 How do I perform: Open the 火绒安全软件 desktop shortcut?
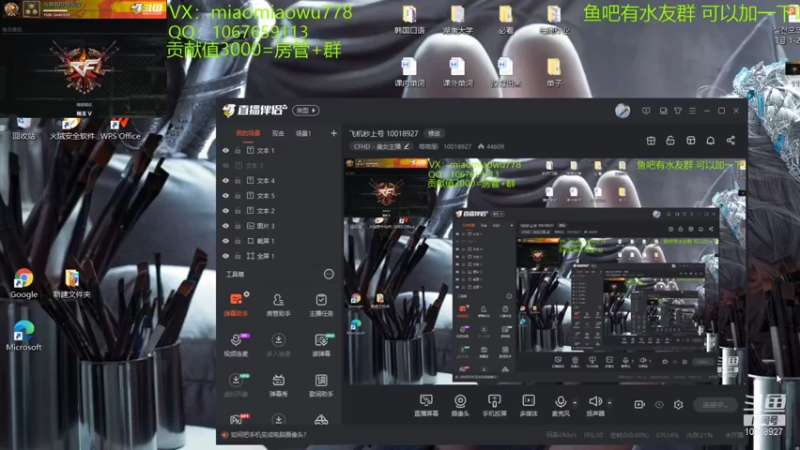[x=72, y=129]
